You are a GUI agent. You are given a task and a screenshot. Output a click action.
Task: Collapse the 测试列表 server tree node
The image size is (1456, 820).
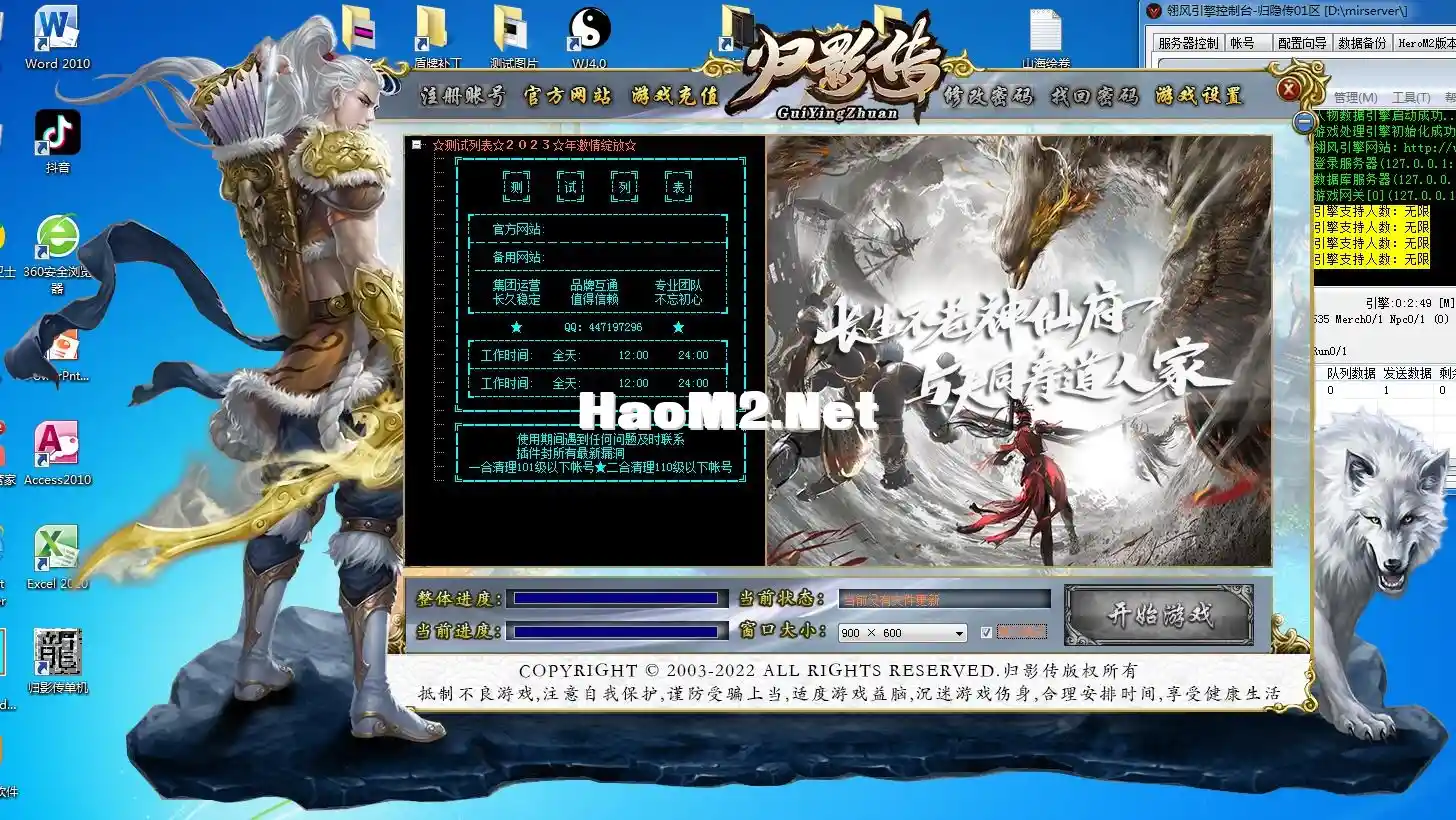(x=416, y=145)
